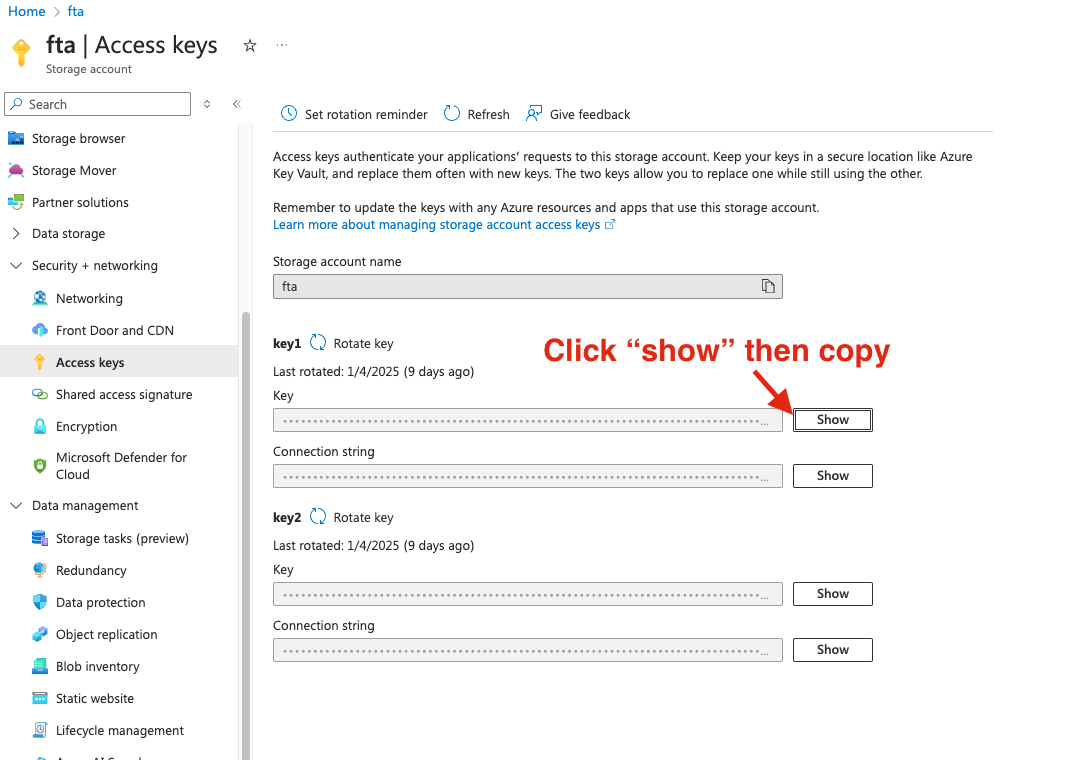This screenshot has width=1081, height=760.
Task: Click the Microsoft Defender shield icon
Action: pyautogui.click(x=40, y=466)
